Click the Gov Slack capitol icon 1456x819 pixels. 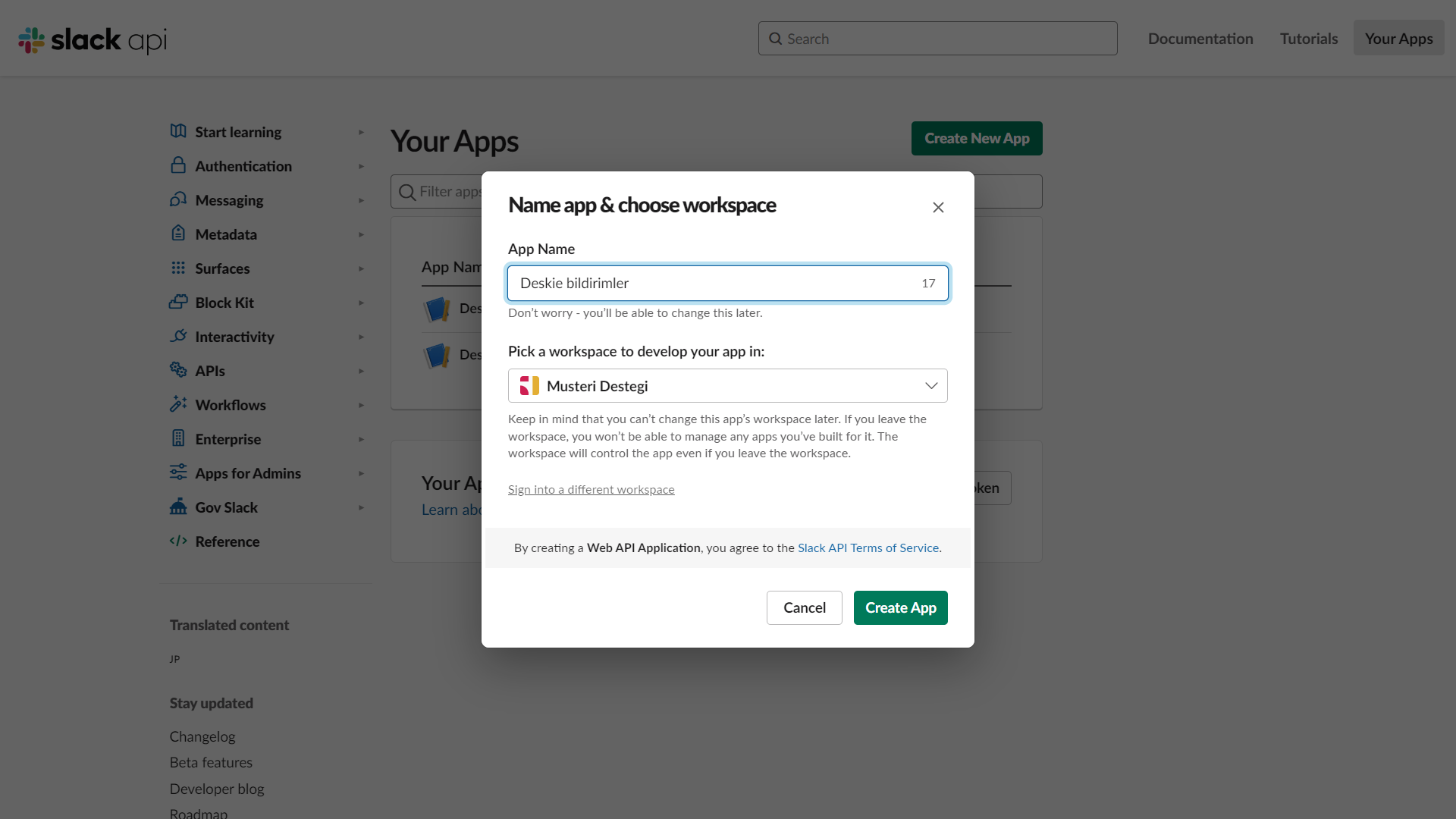click(178, 507)
